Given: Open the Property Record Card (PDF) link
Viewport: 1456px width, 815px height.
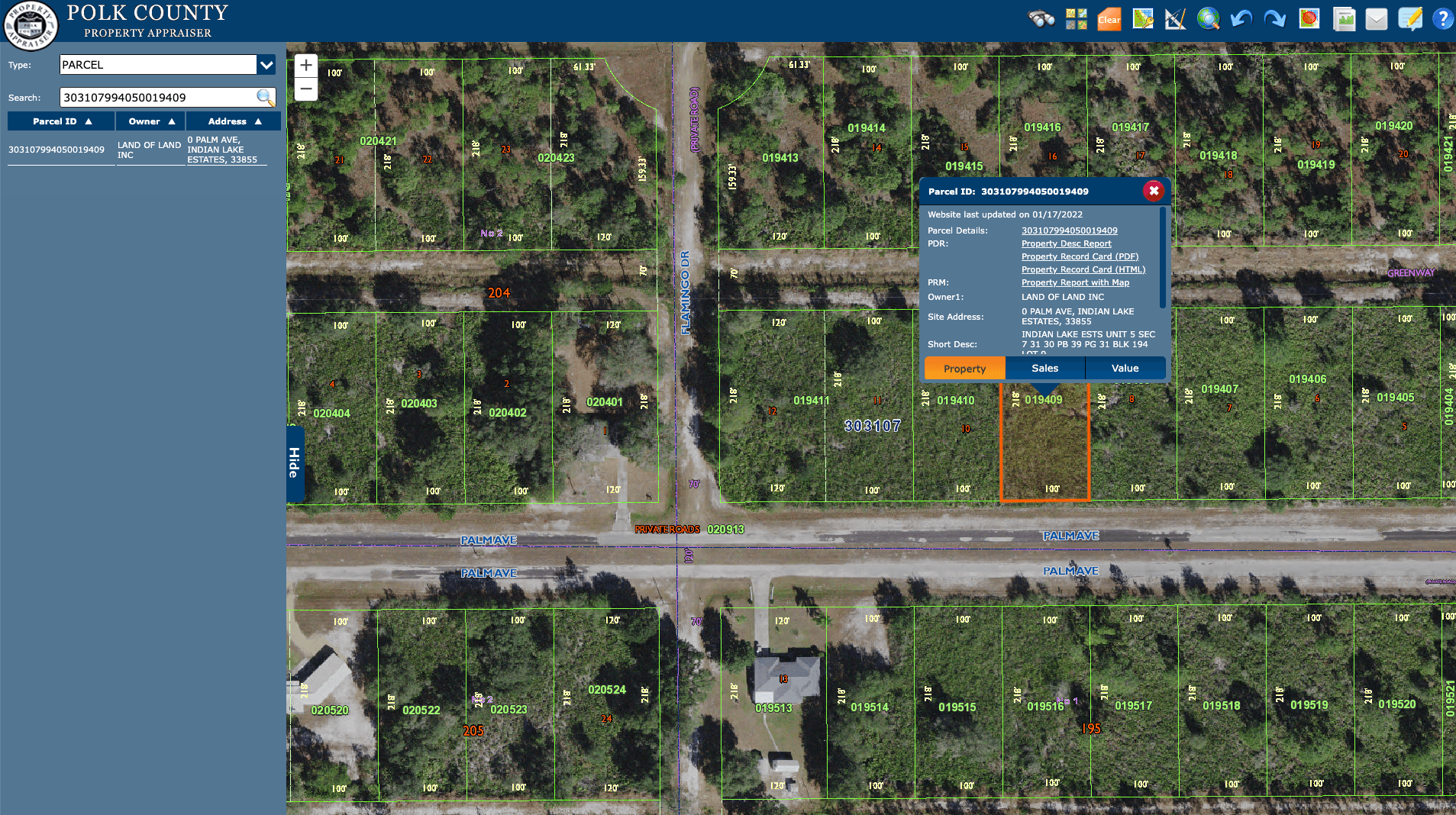Looking at the screenshot, I should pyautogui.click(x=1080, y=256).
